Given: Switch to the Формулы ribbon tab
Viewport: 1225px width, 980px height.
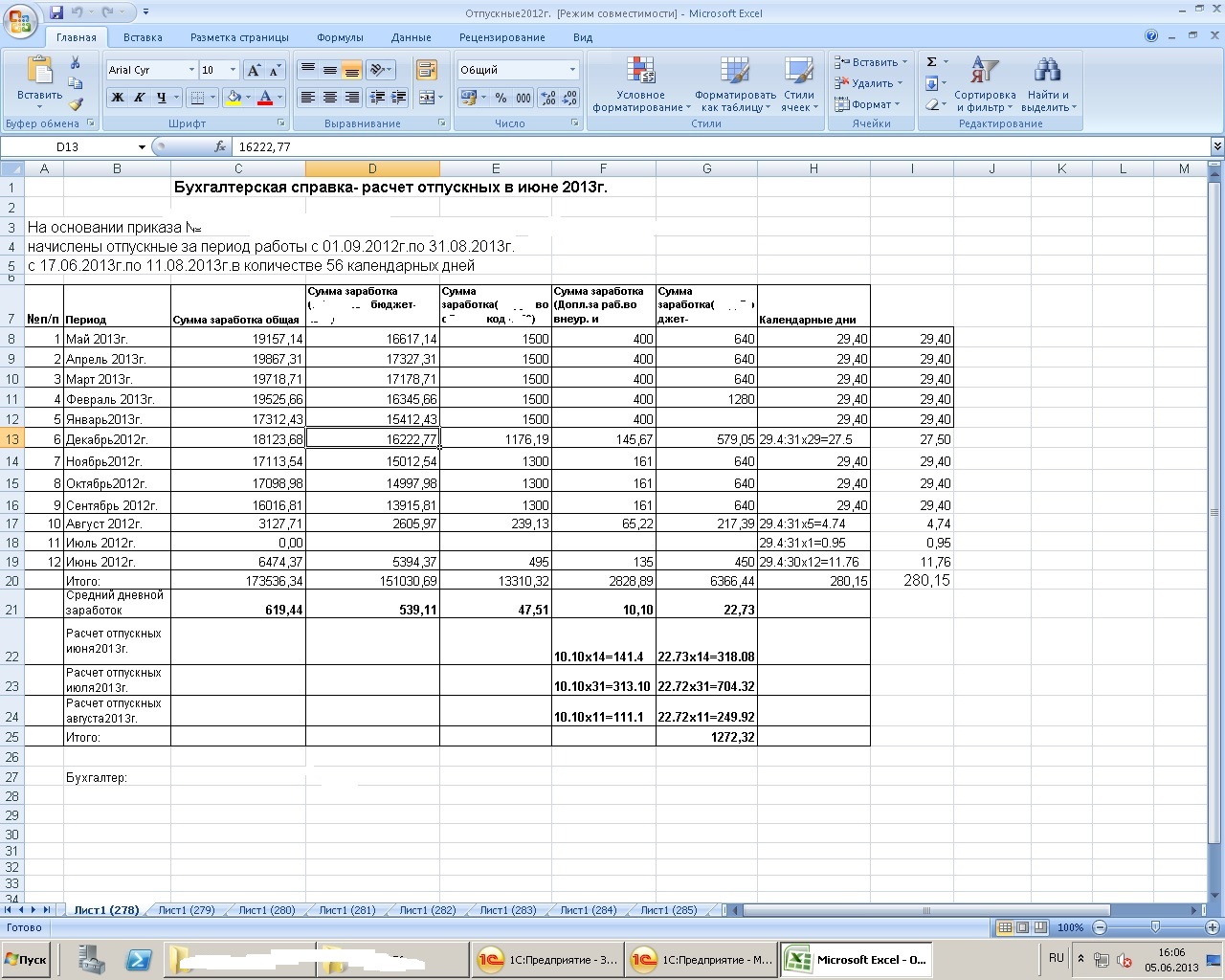Looking at the screenshot, I should coord(340,37).
